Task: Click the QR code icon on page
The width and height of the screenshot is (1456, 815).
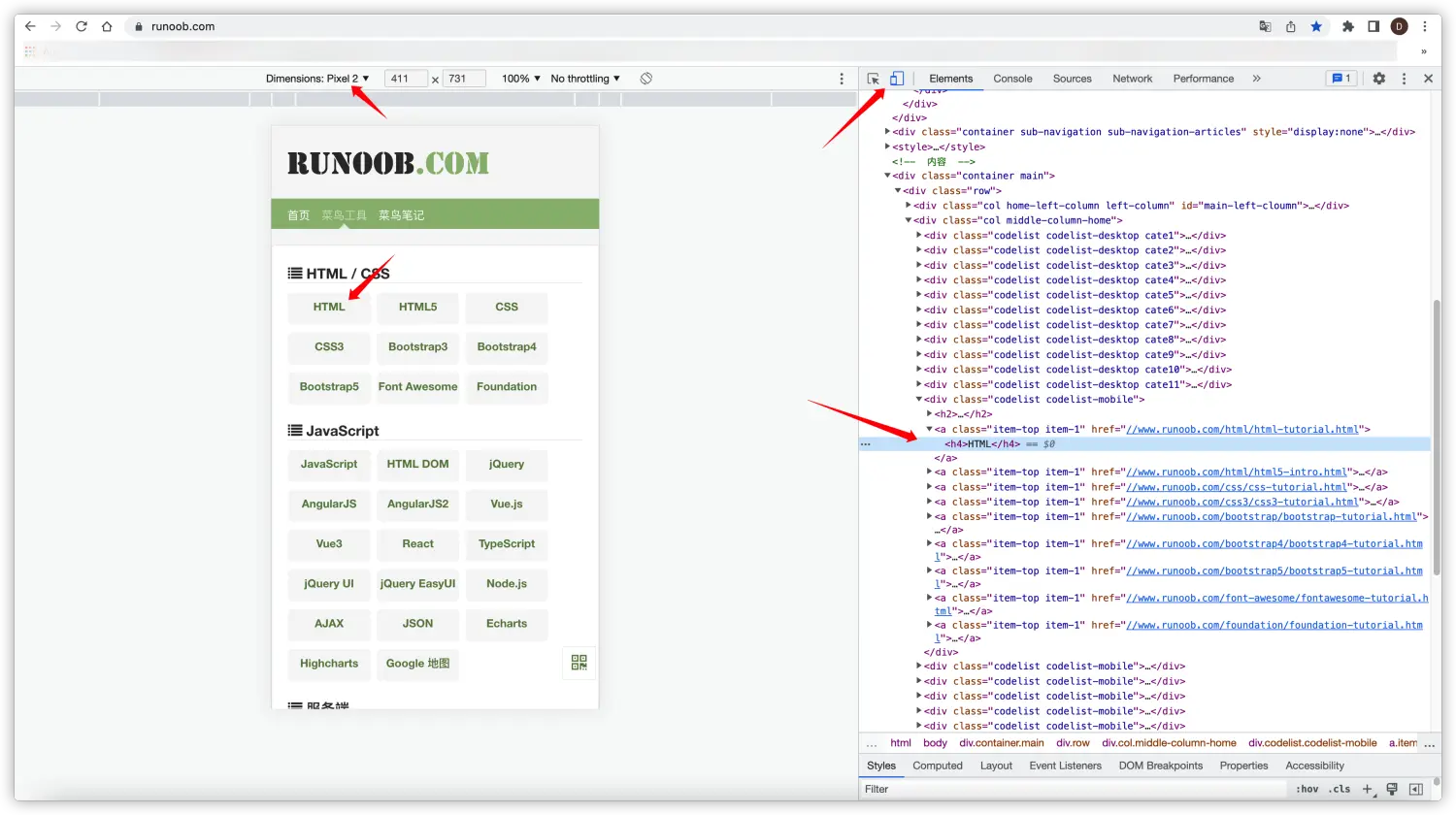Action: (579, 663)
